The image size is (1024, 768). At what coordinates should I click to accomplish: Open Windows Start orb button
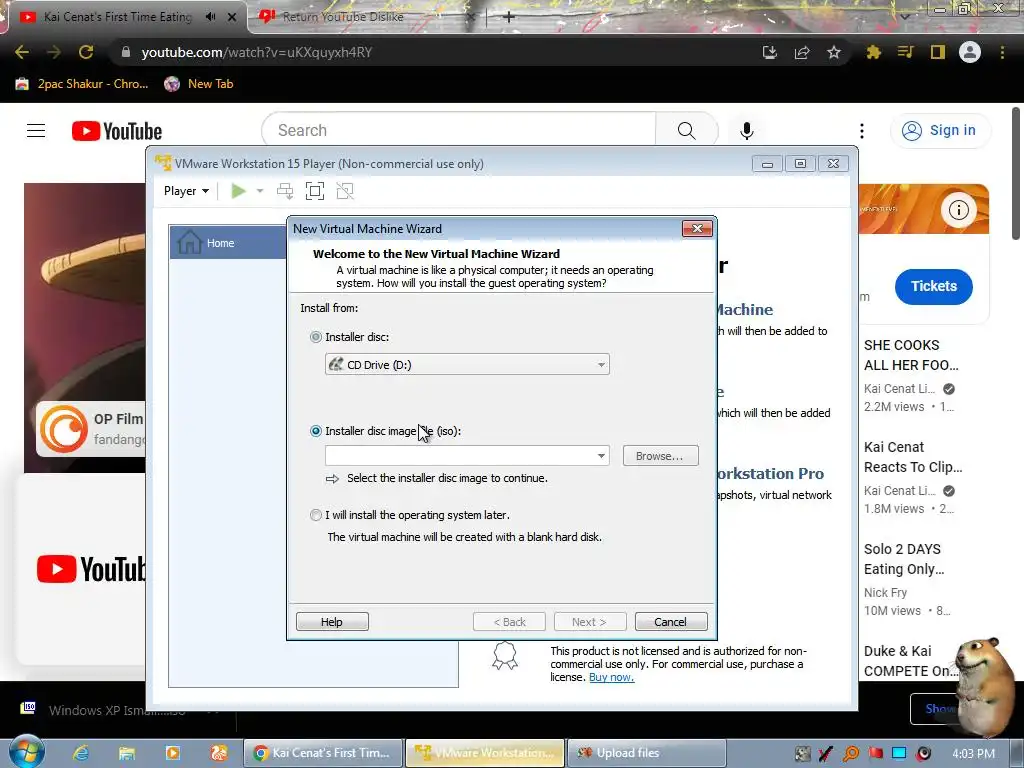coord(27,752)
